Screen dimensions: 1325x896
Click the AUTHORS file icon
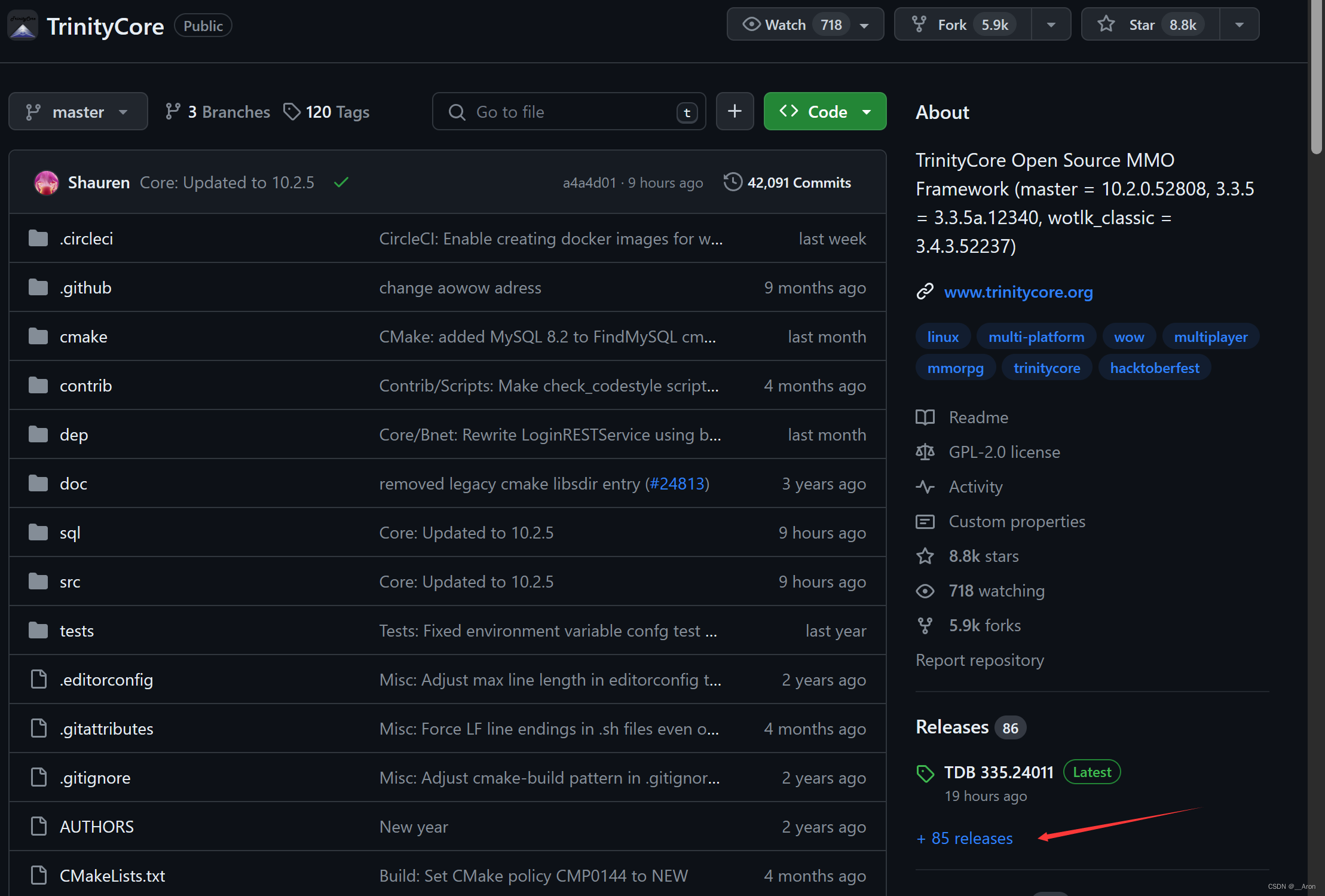[39, 826]
